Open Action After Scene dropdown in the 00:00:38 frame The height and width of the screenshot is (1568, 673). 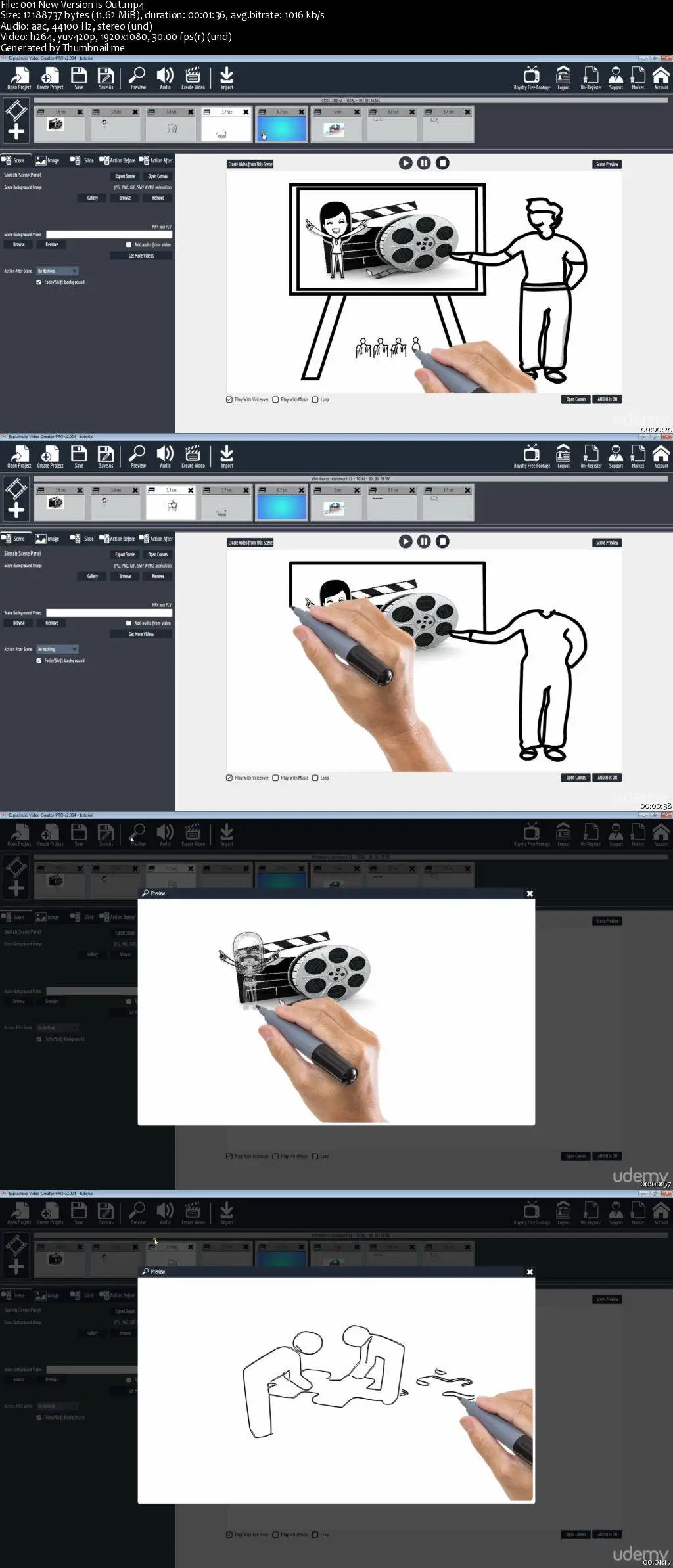point(57,650)
